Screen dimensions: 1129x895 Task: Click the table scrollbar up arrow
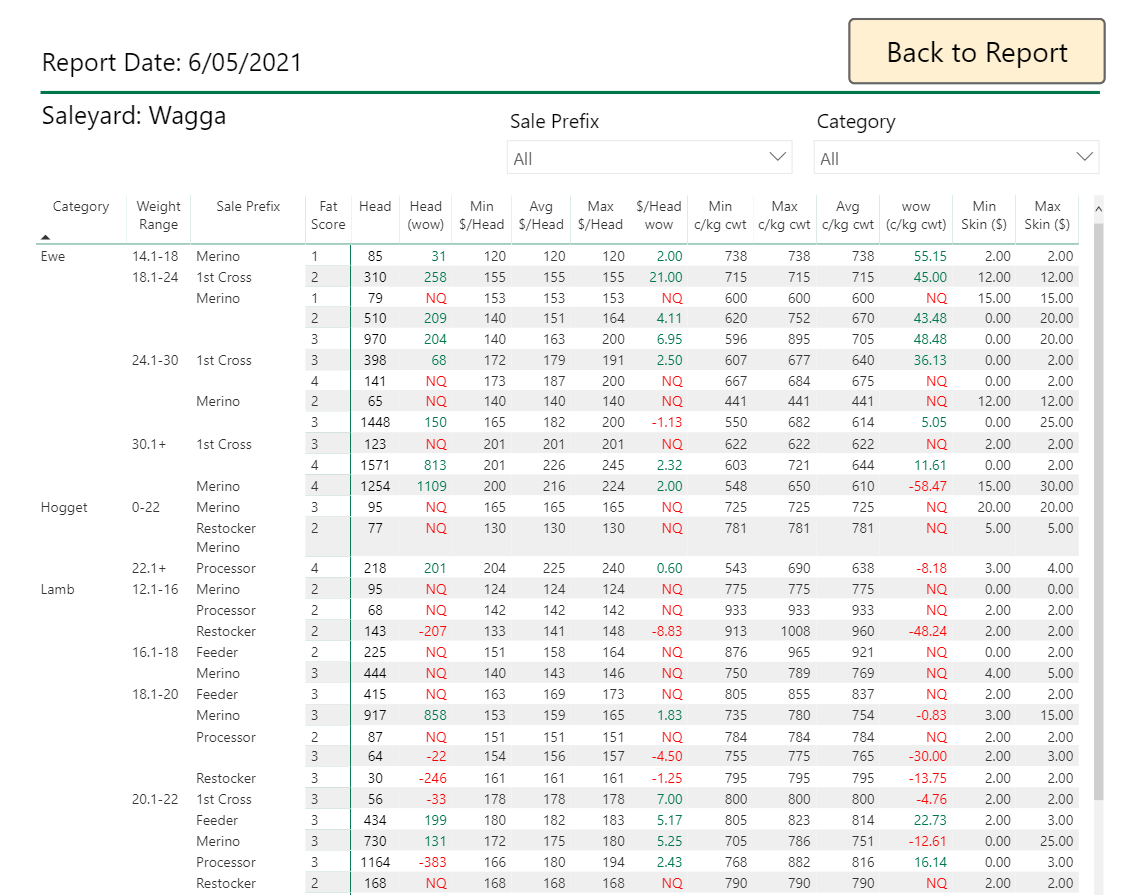(x=1098, y=209)
